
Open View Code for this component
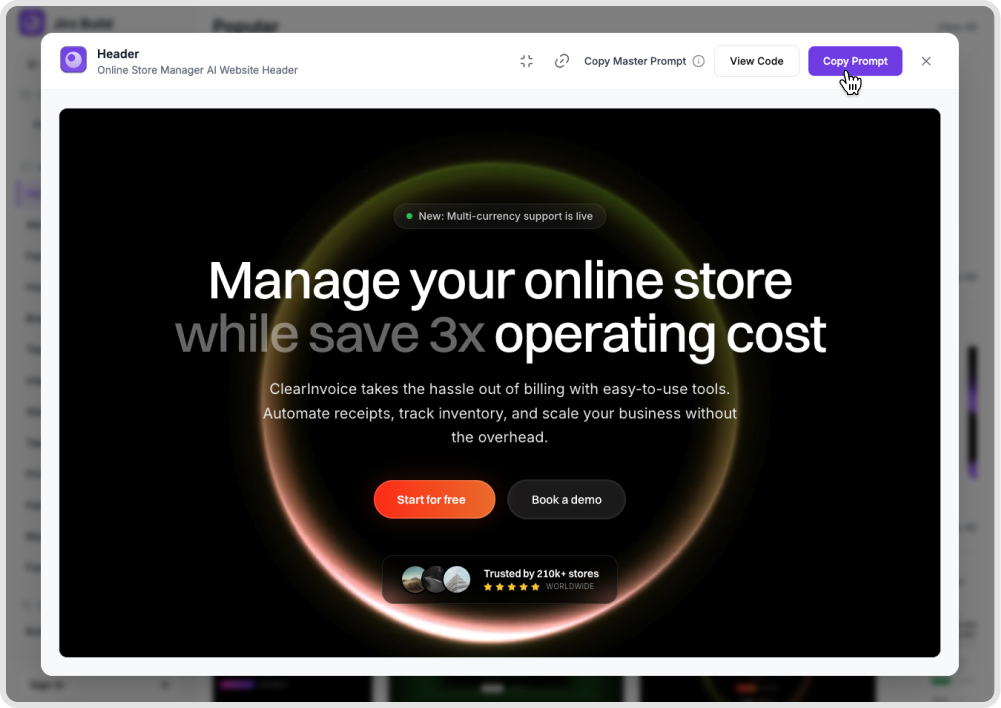click(x=756, y=61)
